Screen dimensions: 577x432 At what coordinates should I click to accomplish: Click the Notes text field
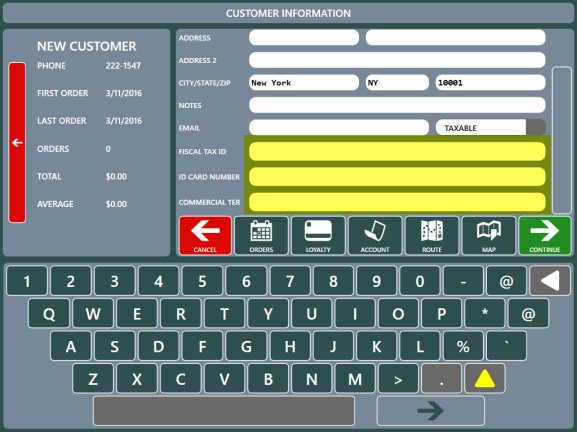pyautogui.click(x=397, y=105)
